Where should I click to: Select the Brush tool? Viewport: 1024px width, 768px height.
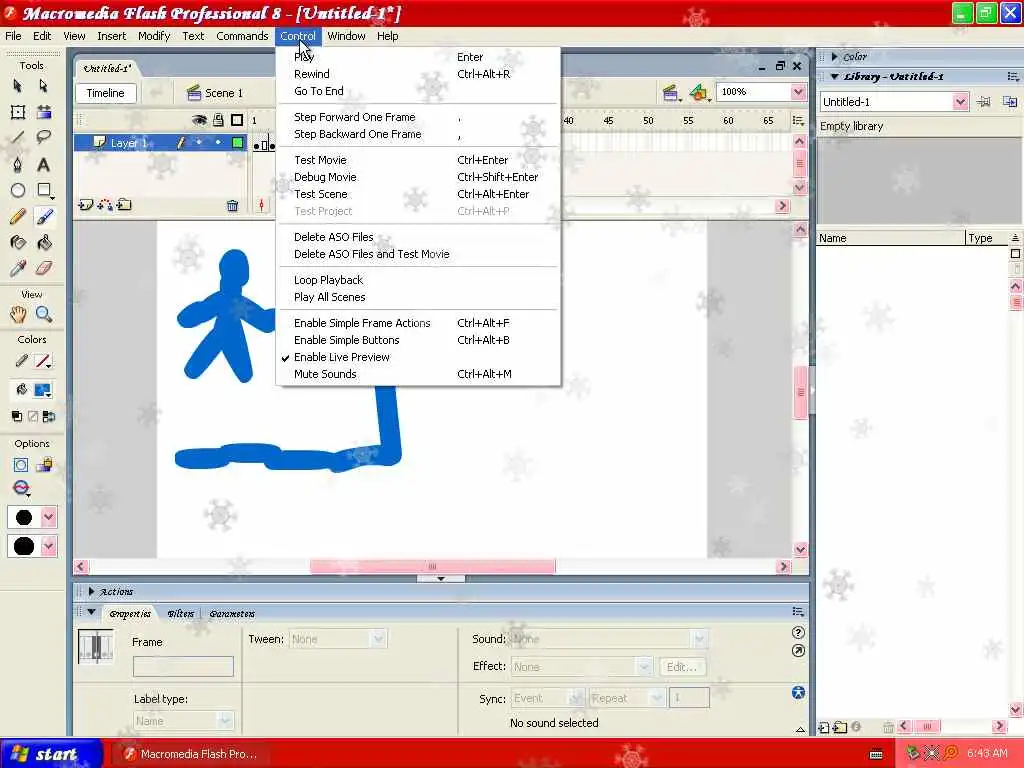[44, 216]
